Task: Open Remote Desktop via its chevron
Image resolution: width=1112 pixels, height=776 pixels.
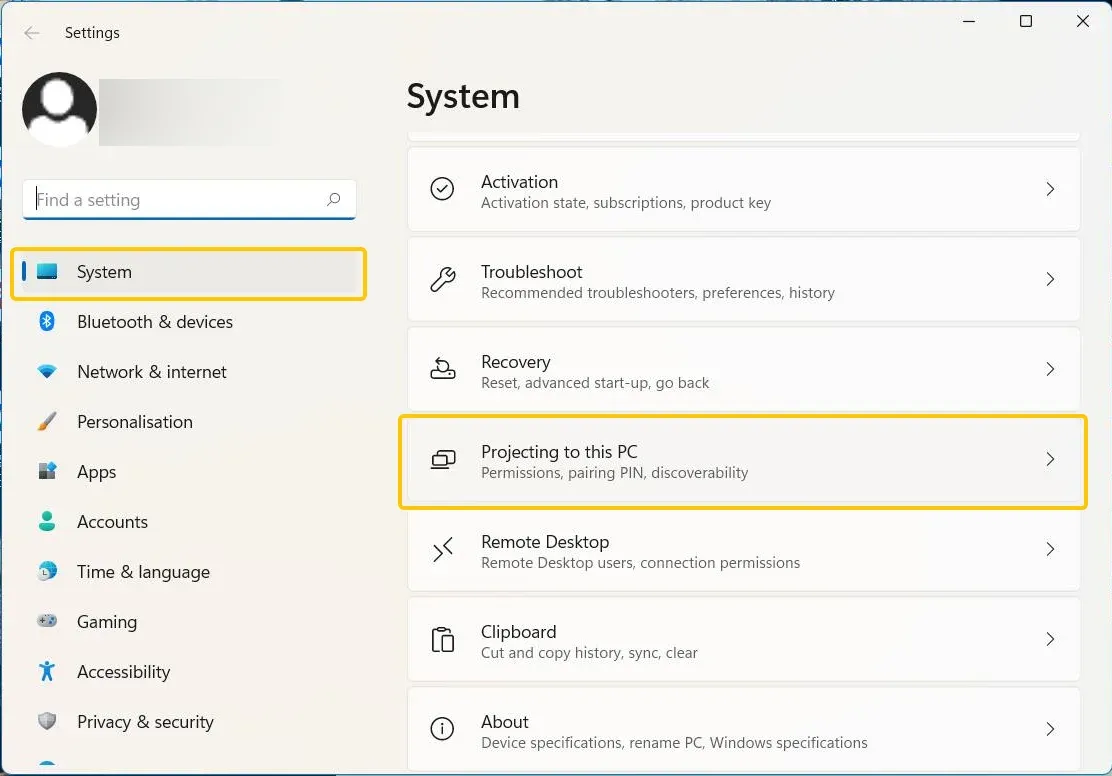Action: [1050, 549]
